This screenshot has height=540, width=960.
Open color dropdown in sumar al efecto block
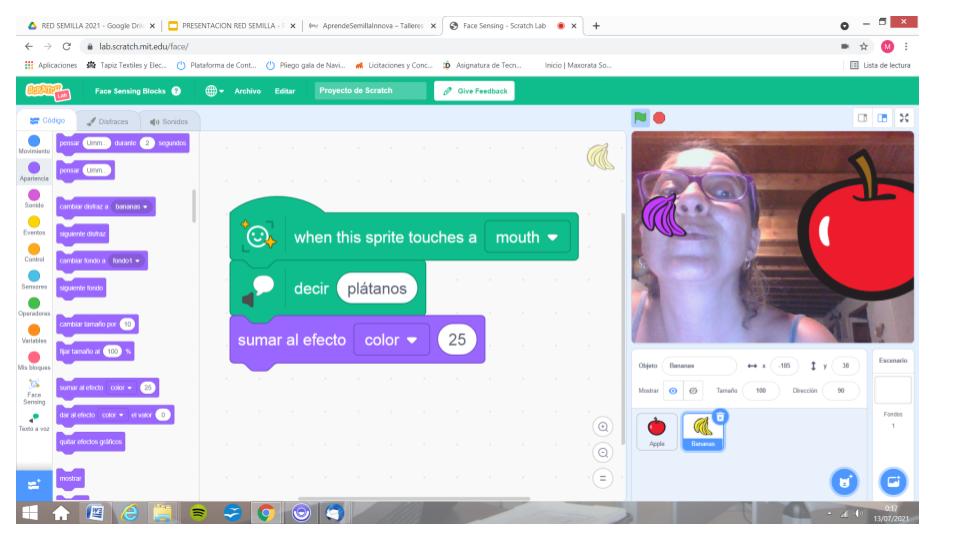point(390,340)
